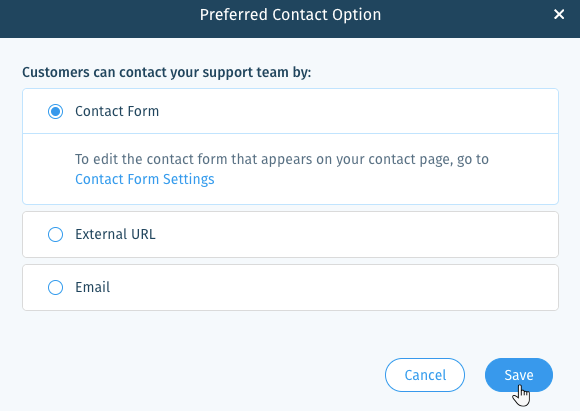Select the Contact Form radio button
This screenshot has height=411, width=580.
(x=55, y=111)
